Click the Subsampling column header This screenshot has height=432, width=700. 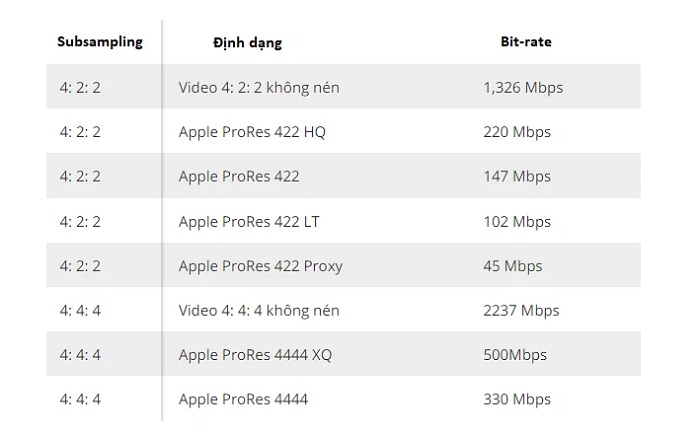(x=100, y=42)
